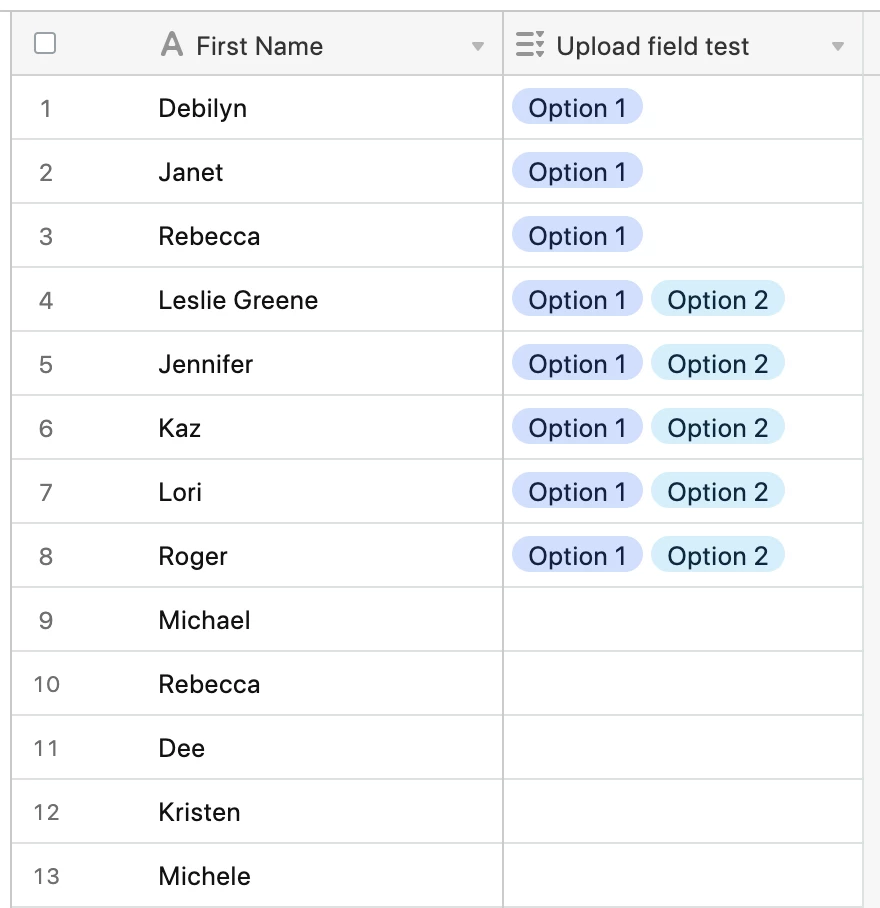Open the Upload field test column dropdown arrow
The height and width of the screenshot is (908, 880).
coord(837,46)
